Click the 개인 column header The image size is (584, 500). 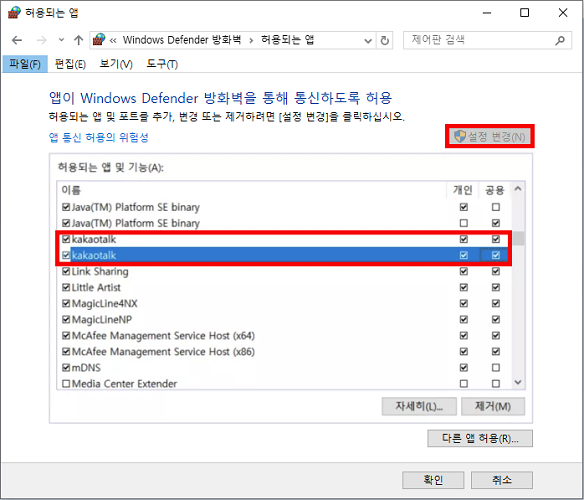coord(463,190)
